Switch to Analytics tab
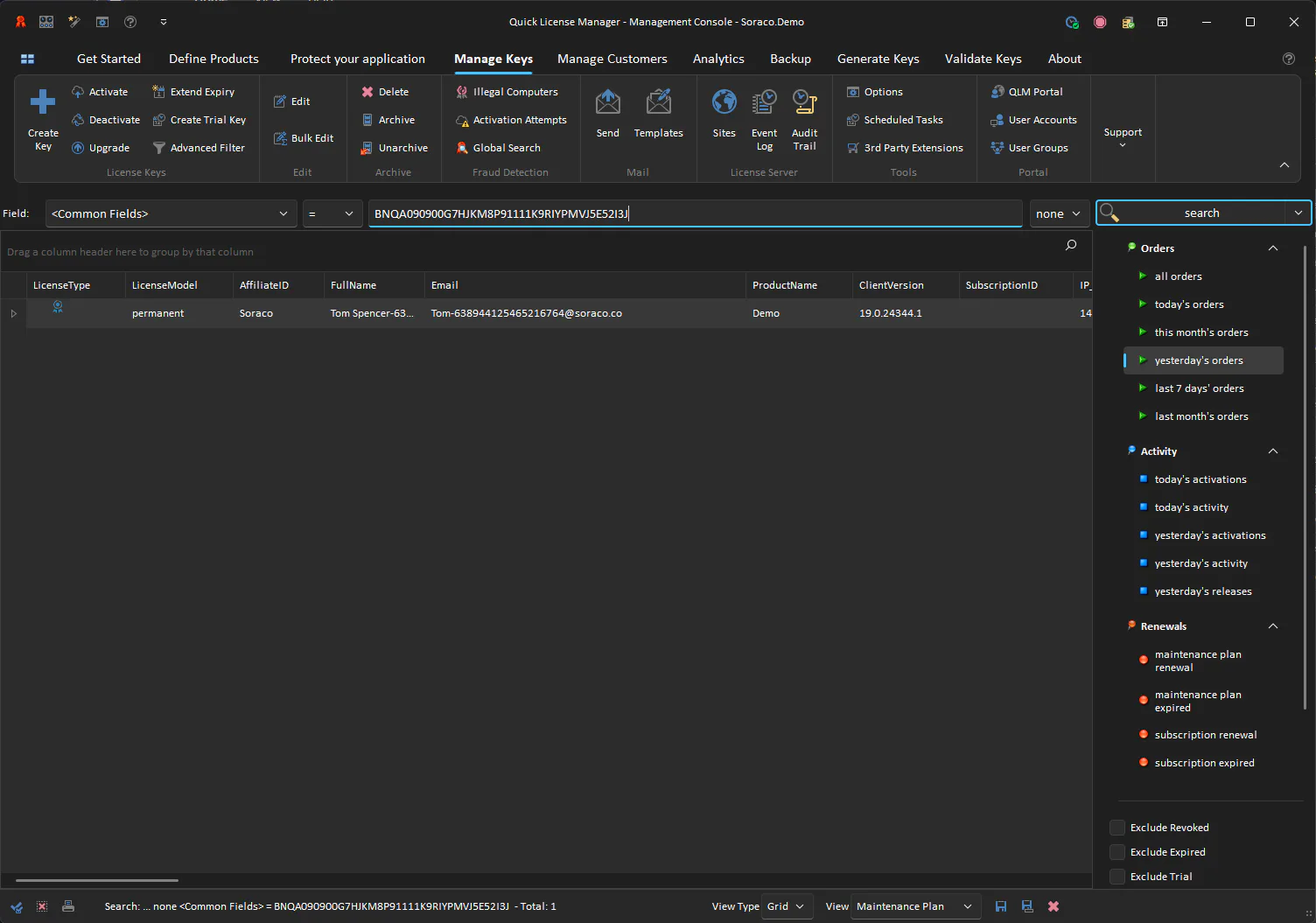Image resolution: width=1316 pixels, height=923 pixels. pyautogui.click(x=718, y=59)
